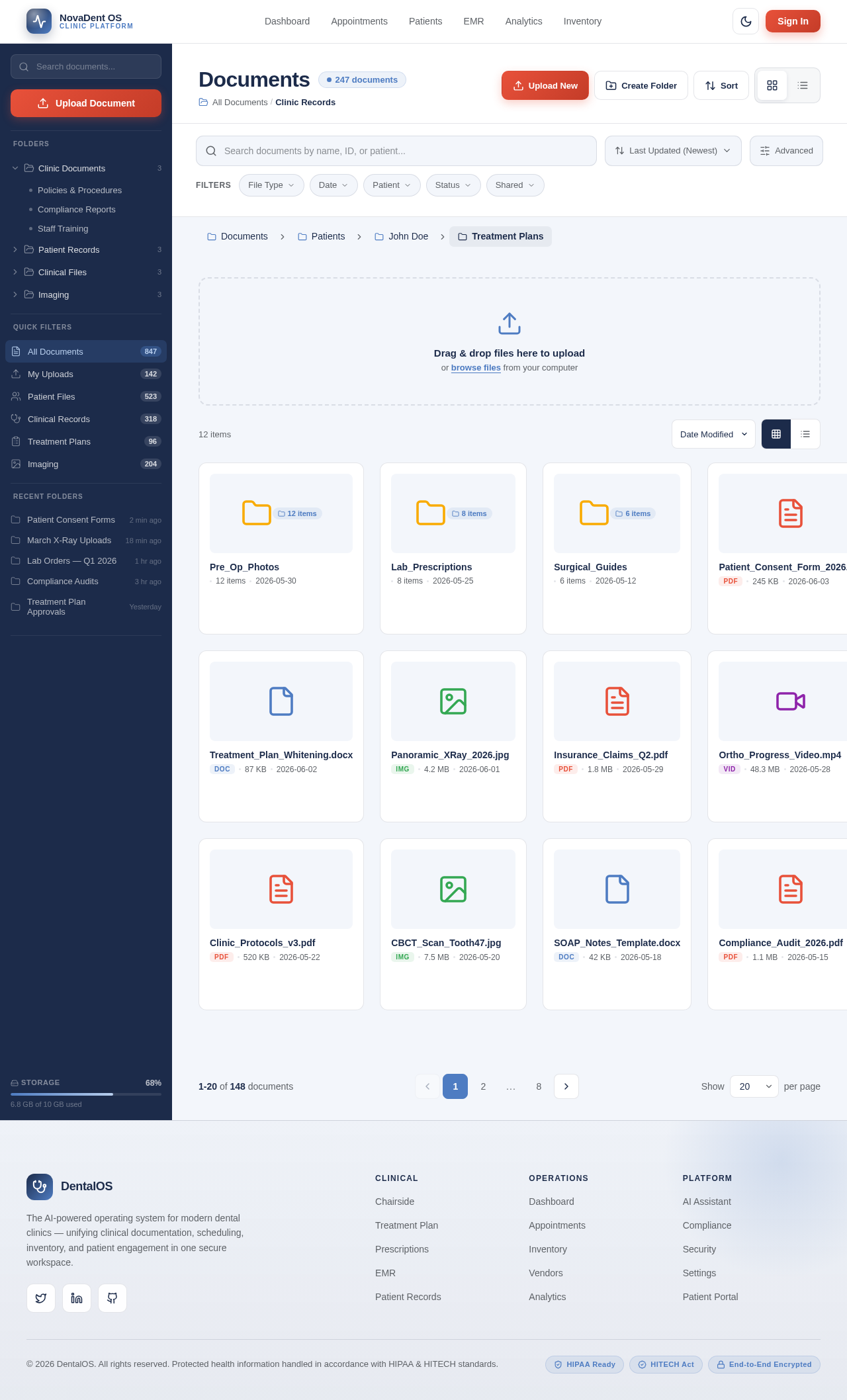Go to next page arrow
The image size is (847, 1400).
(x=566, y=1086)
